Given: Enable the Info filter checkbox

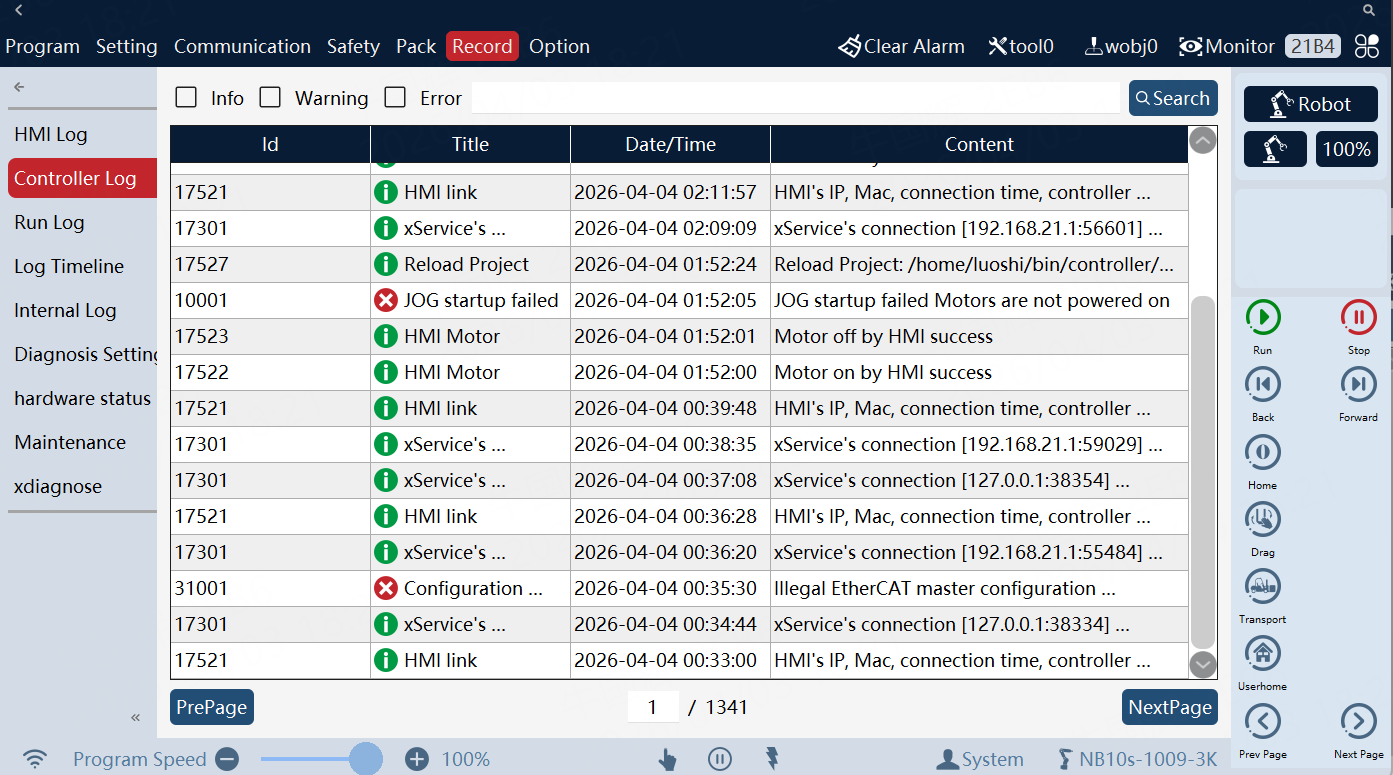Looking at the screenshot, I should [x=186, y=98].
